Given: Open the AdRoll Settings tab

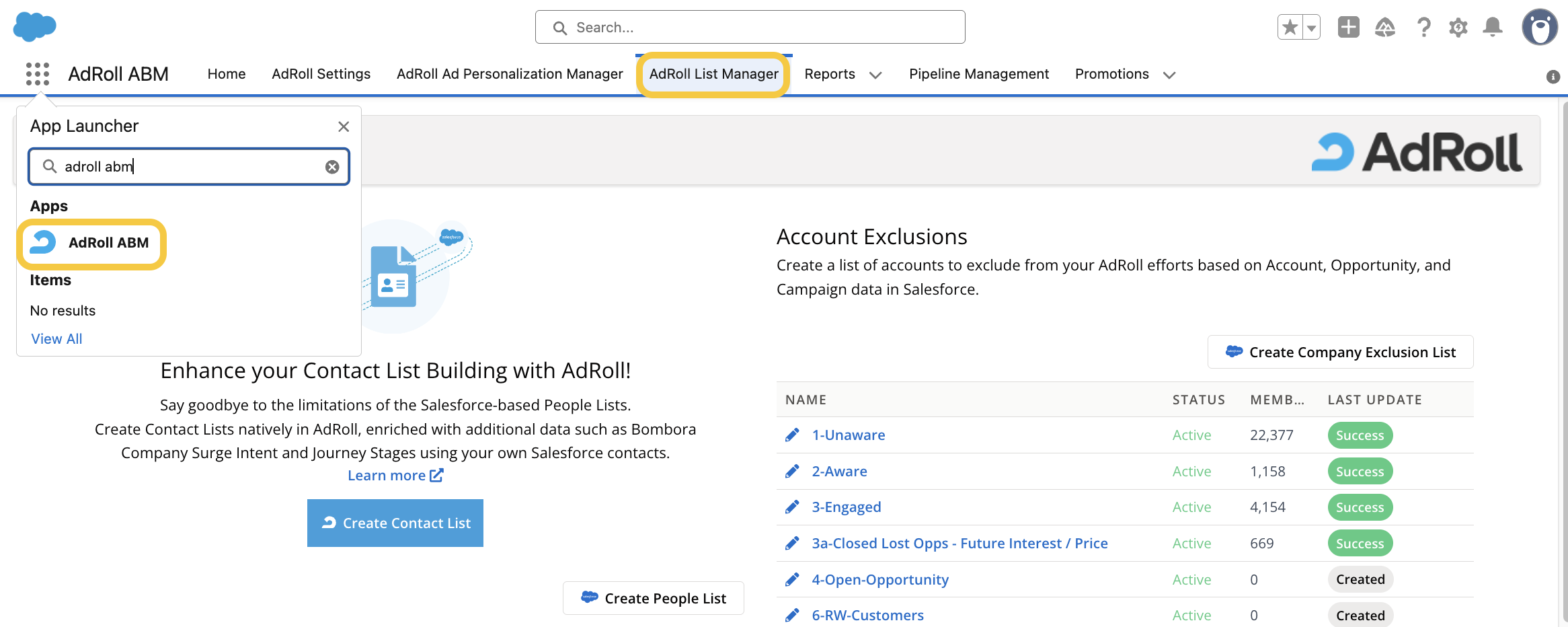Looking at the screenshot, I should (321, 74).
